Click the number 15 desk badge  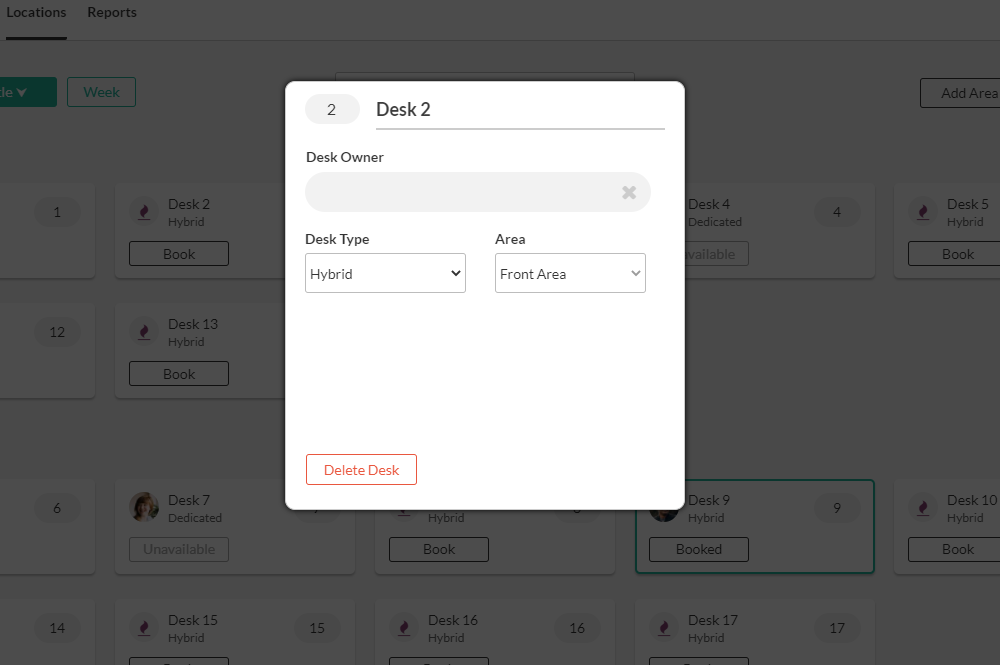coord(317,628)
